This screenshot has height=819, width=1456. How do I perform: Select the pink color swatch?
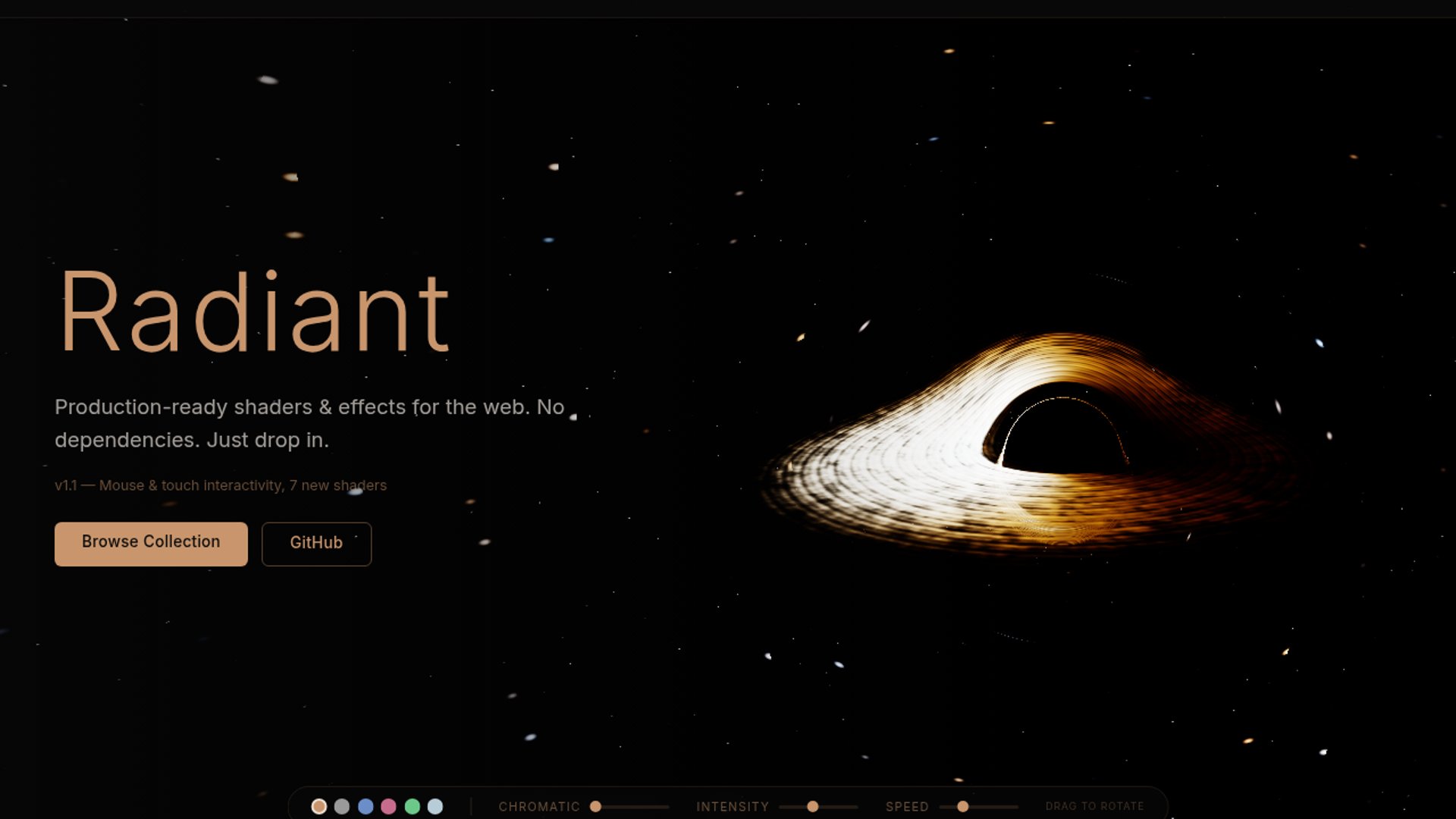point(388,806)
